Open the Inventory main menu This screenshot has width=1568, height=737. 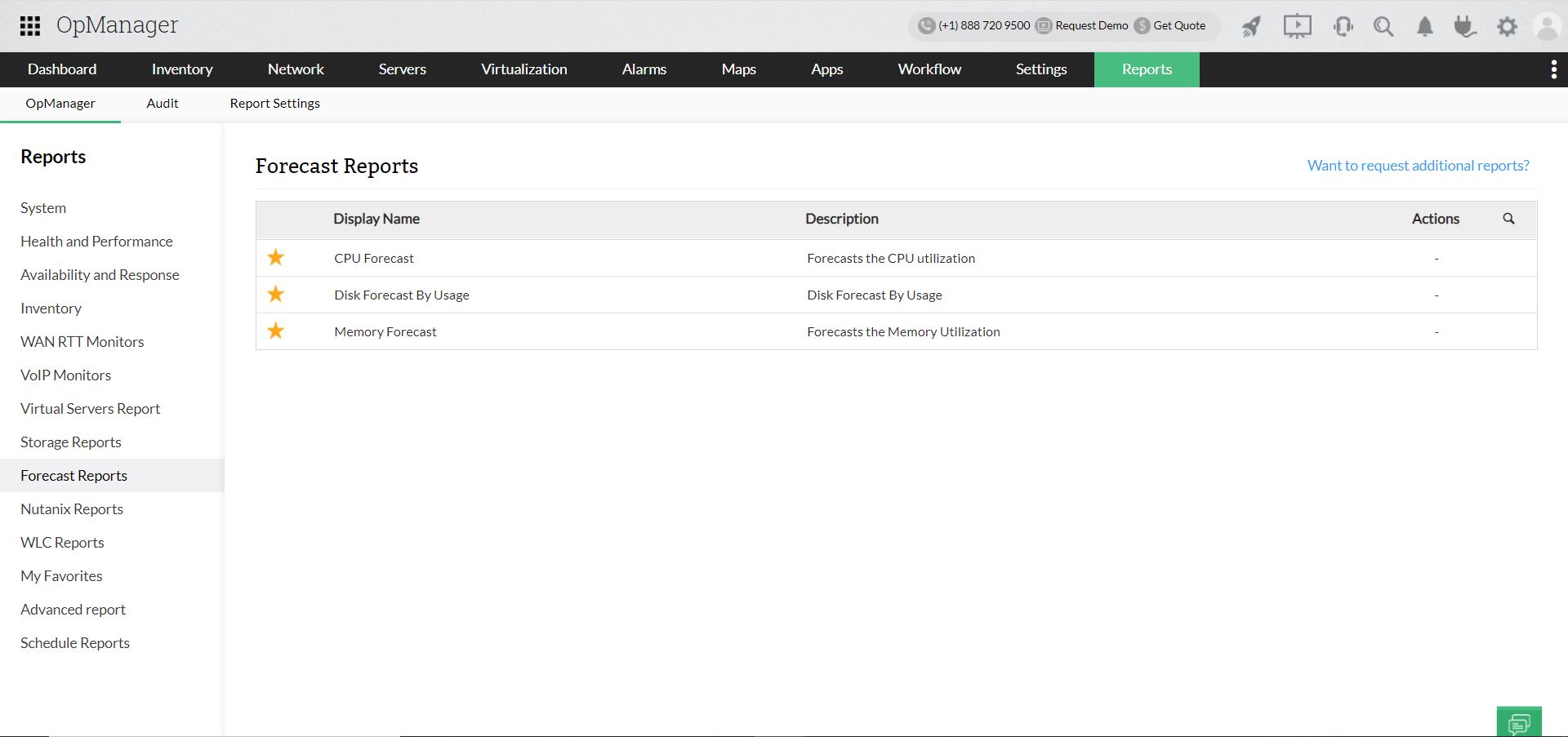tap(182, 69)
